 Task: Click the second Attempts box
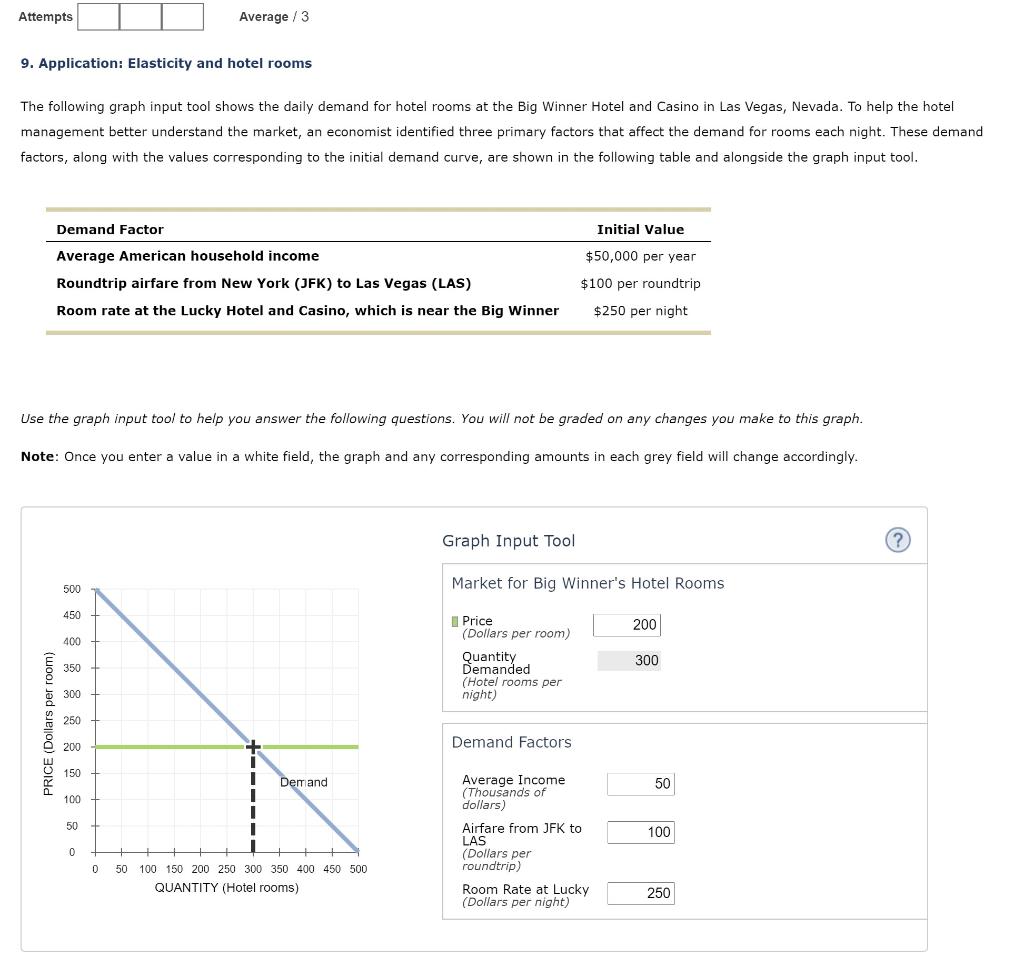pyautogui.click(x=140, y=16)
